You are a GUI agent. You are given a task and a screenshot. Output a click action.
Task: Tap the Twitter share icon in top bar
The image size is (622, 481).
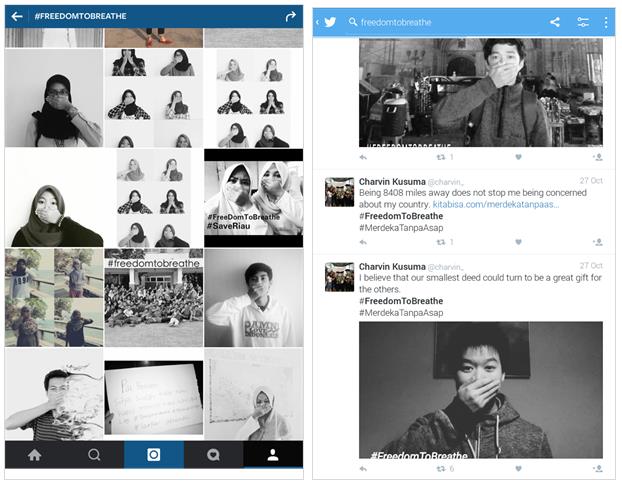point(555,22)
